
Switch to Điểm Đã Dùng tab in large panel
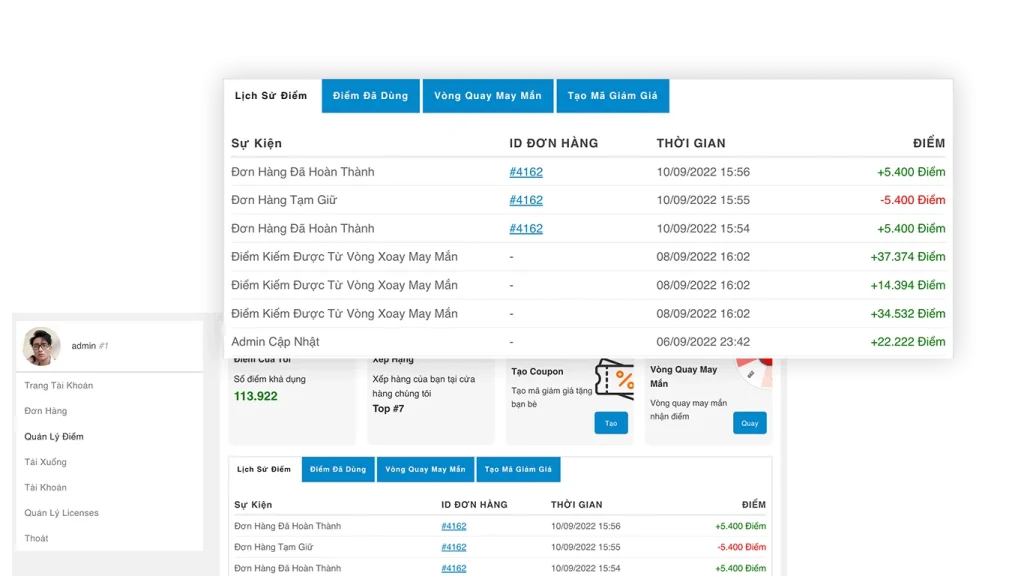(x=370, y=96)
